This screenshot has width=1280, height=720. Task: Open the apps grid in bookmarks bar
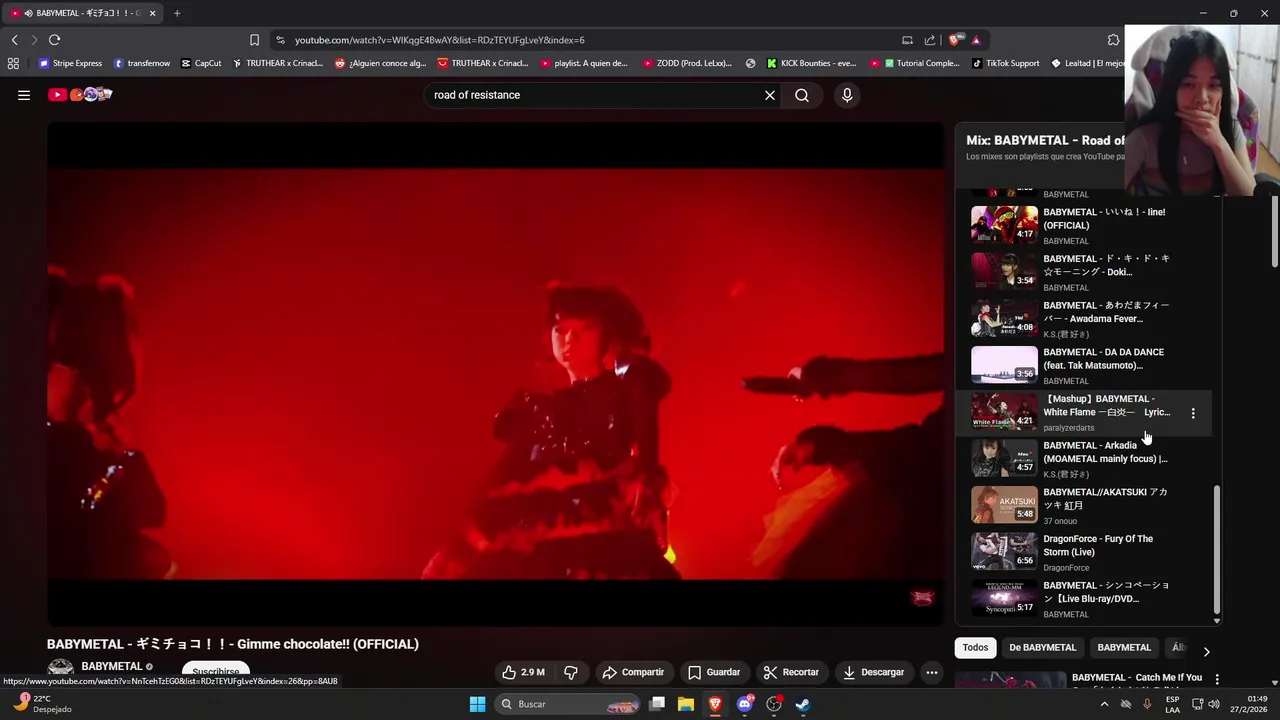[x=13, y=63]
